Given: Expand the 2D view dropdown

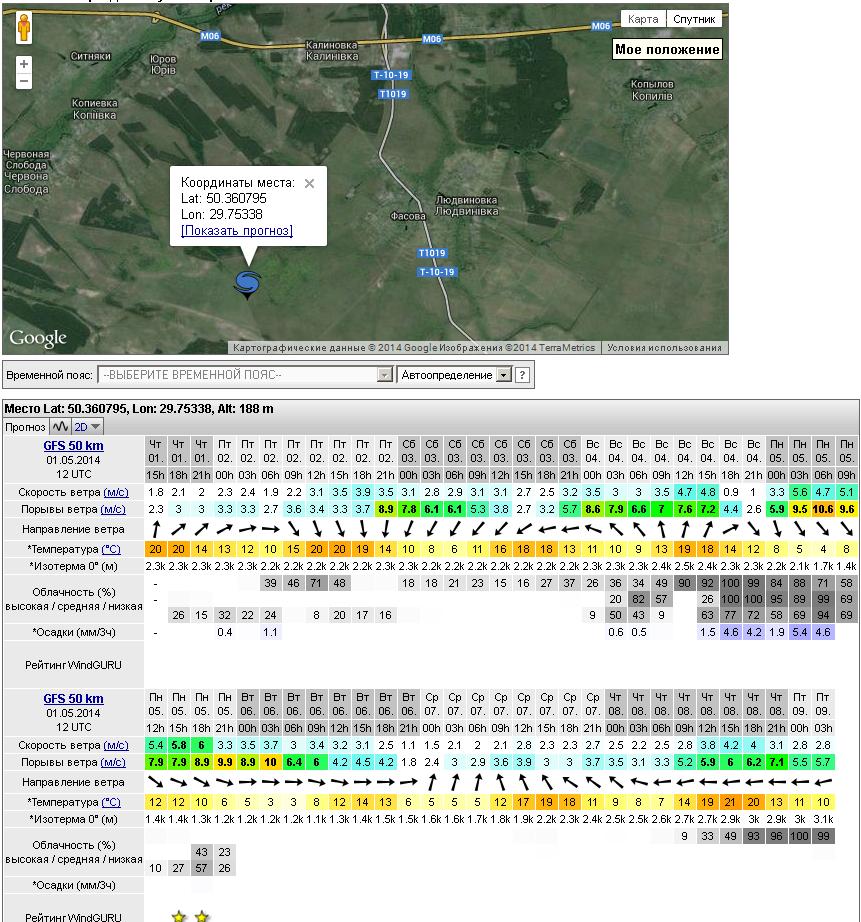Looking at the screenshot, I should (87, 426).
